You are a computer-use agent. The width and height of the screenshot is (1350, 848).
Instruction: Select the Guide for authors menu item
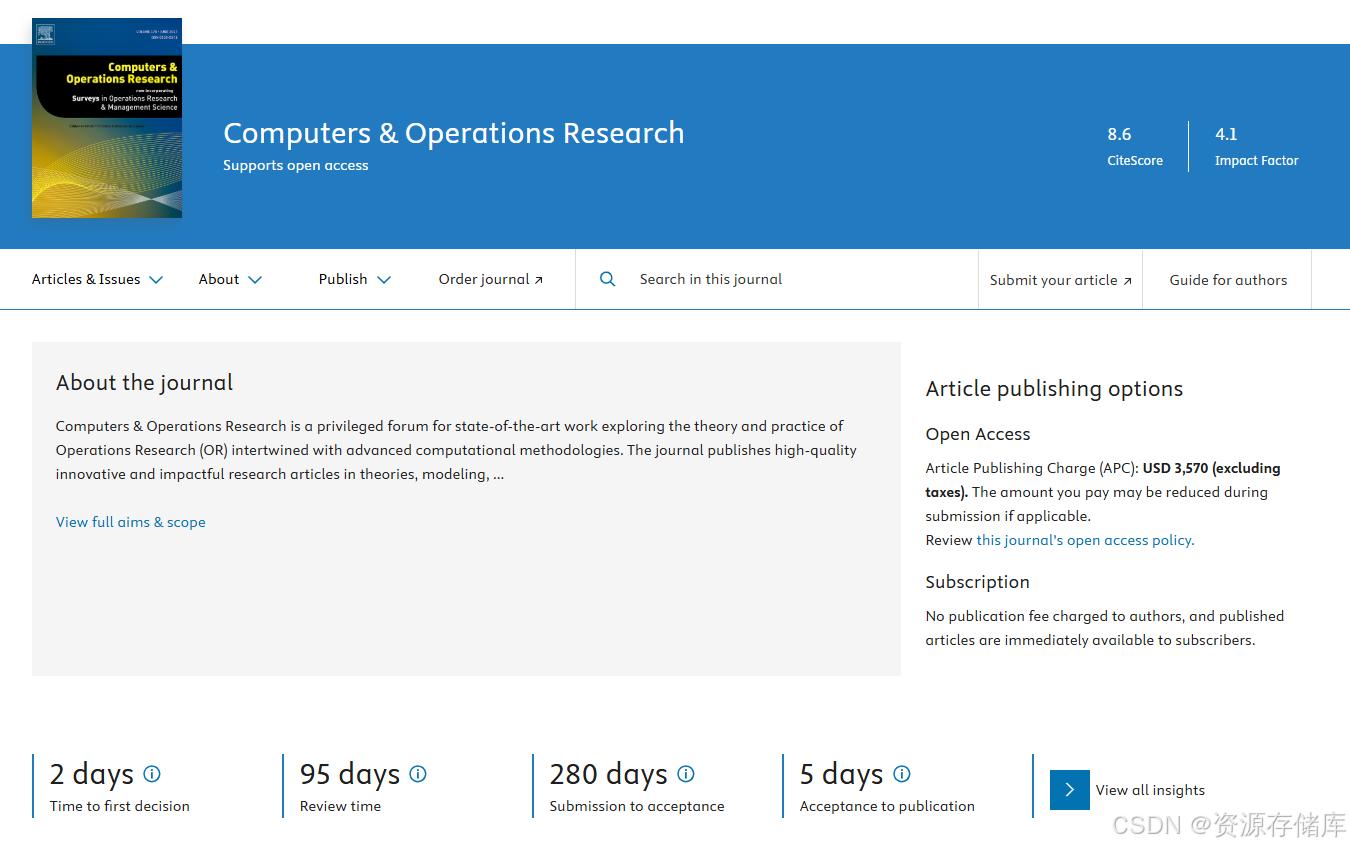(x=1227, y=280)
